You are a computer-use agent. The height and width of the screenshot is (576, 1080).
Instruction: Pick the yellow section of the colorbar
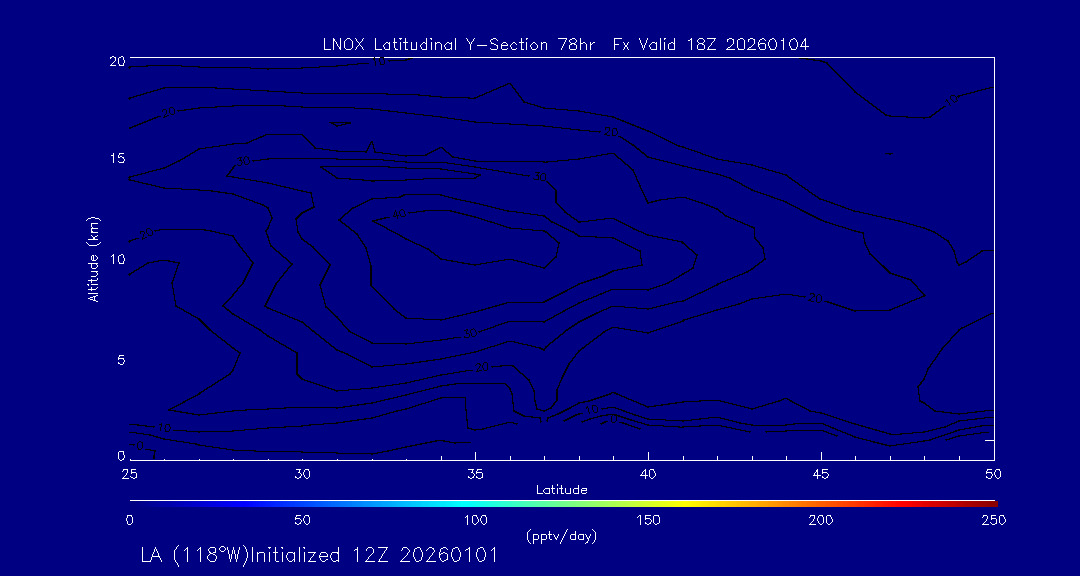[683, 504]
